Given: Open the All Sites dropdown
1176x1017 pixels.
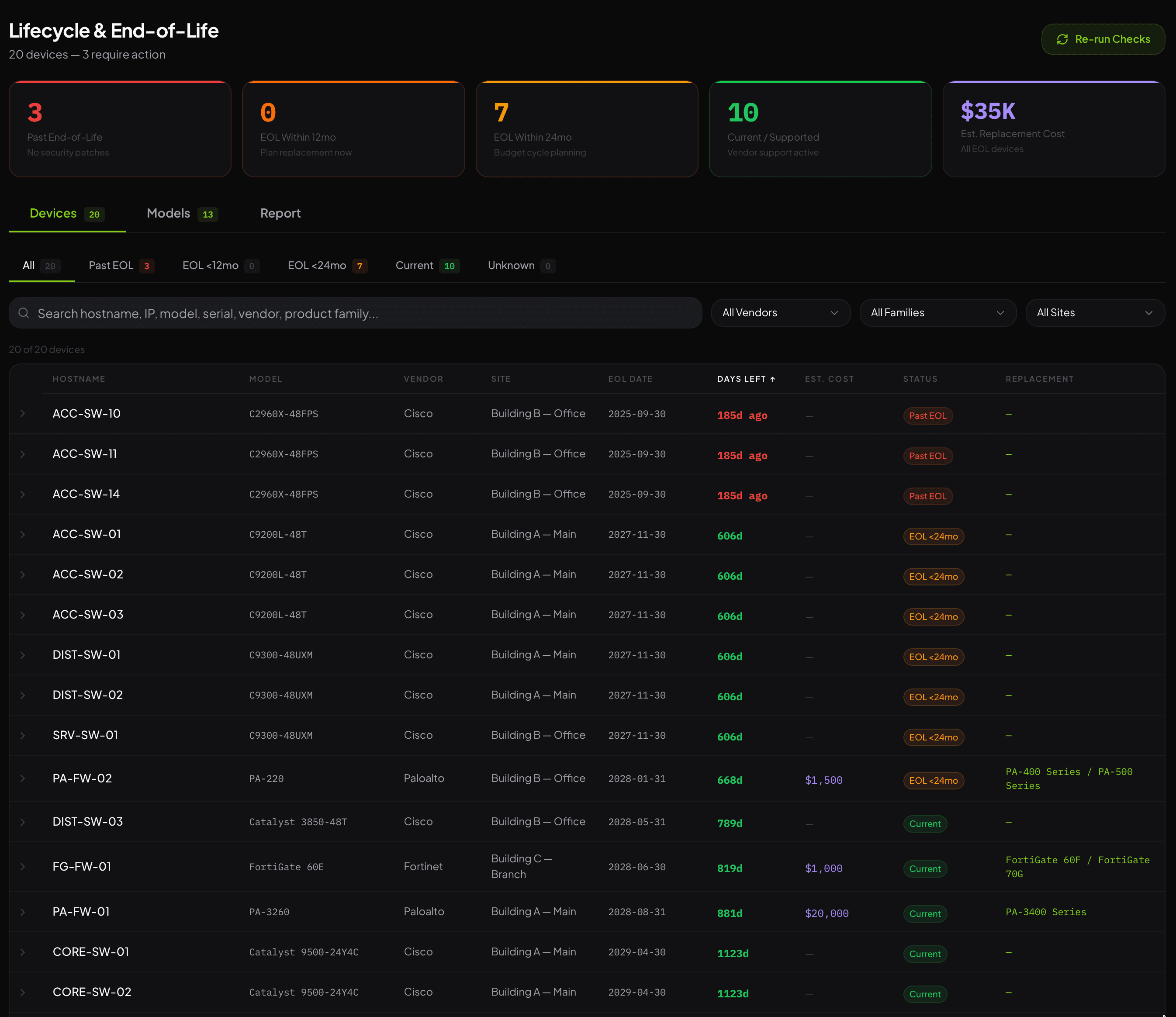Looking at the screenshot, I should pos(1095,313).
